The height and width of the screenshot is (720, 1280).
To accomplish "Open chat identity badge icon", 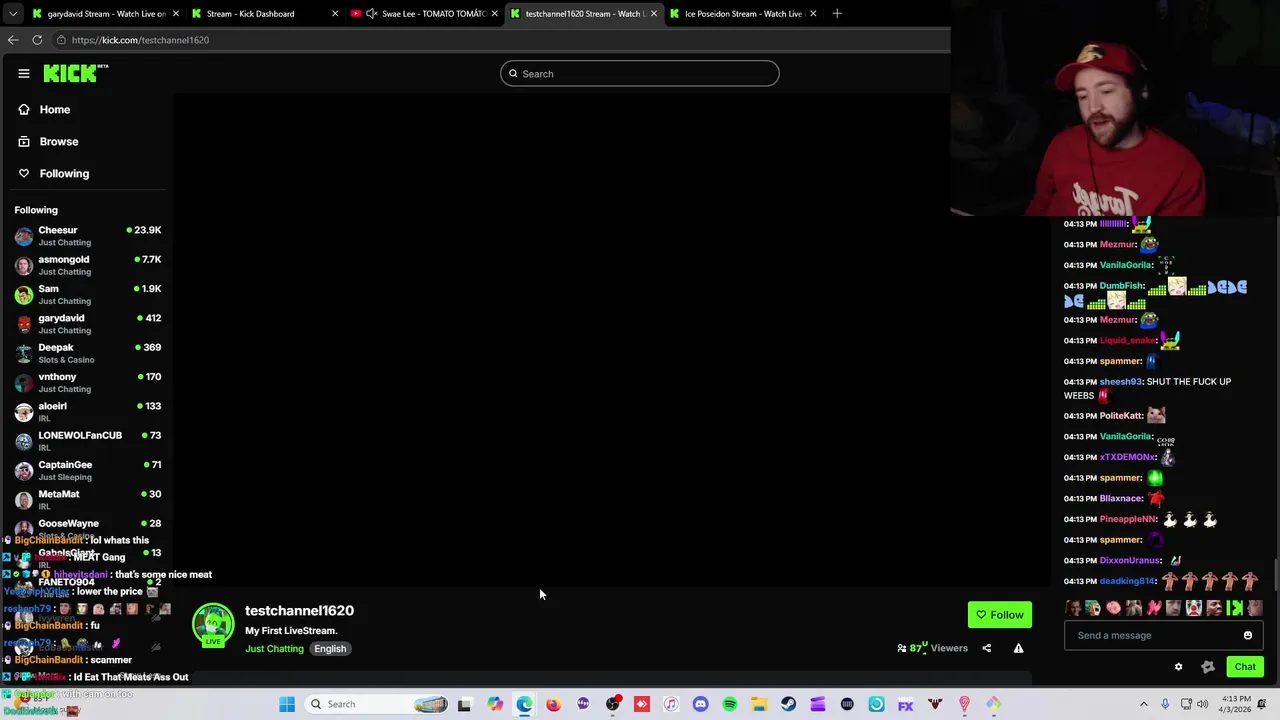I will tap(1208, 667).
